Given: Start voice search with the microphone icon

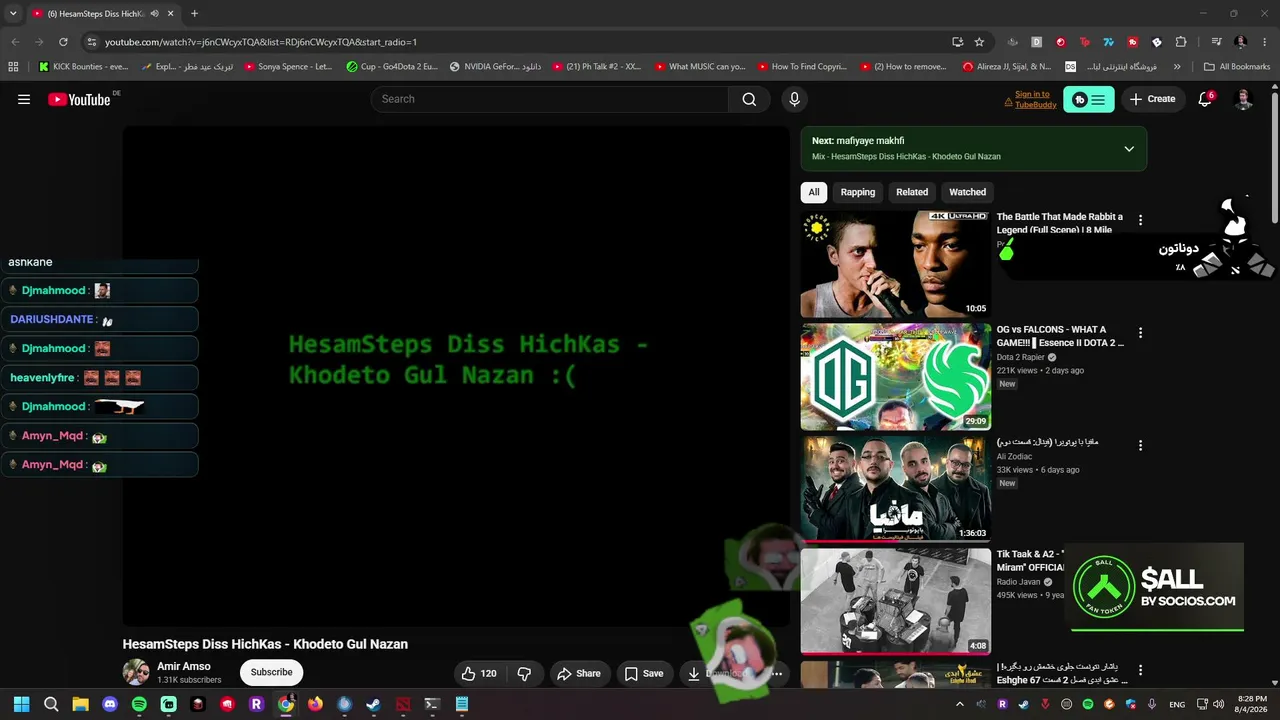Looking at the screenshot, I should 794,99.
